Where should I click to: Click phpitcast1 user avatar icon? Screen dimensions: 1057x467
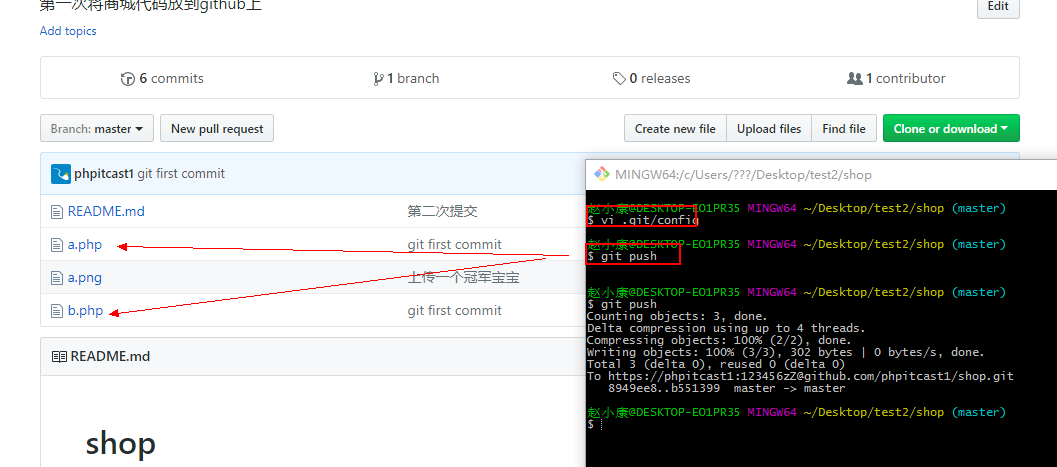click(61, 174)
